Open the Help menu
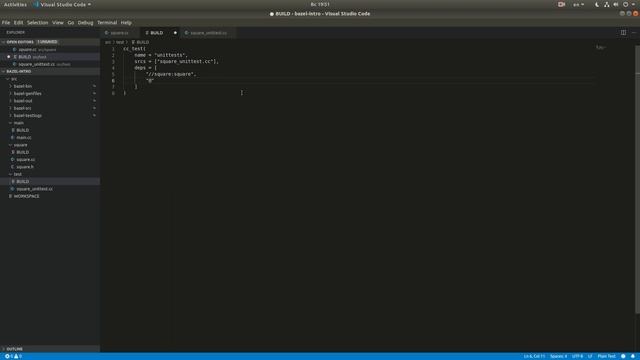This screenshot has height=360, width=640. 126,22
